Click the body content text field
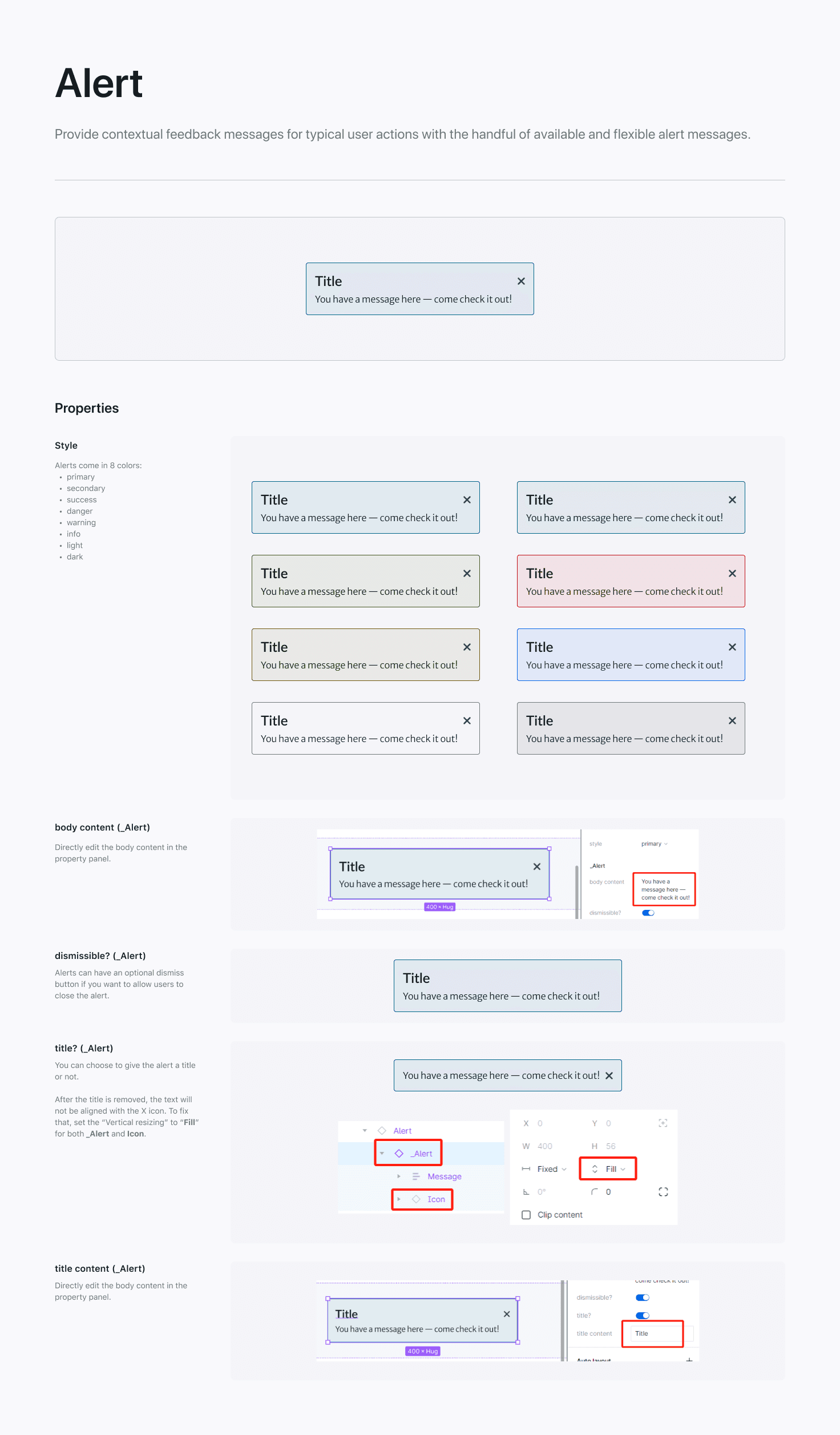Viewport: 840px width, 1435px height. [x=664, y=889]
